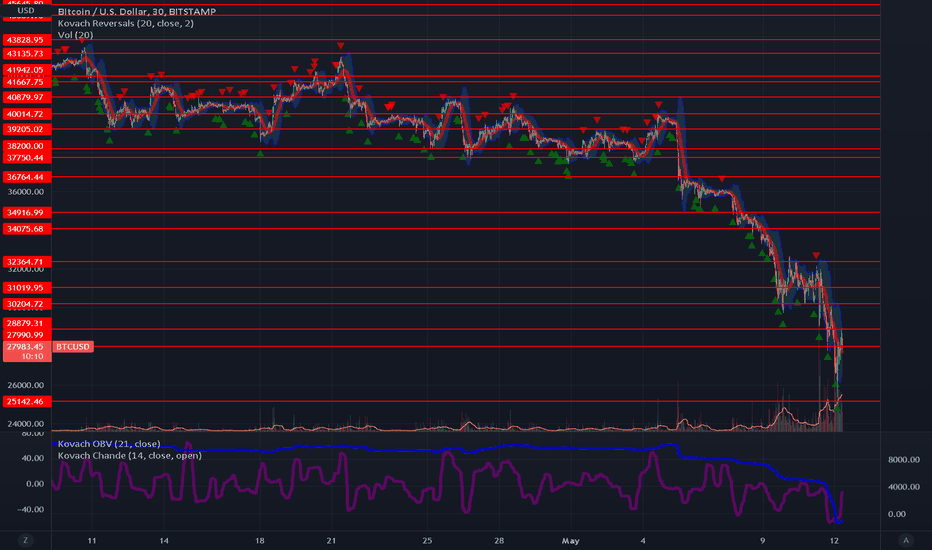Click the BTCUSD price tag label
The height and width of the screenshot is (550, 932).
[x=73, y=347]
